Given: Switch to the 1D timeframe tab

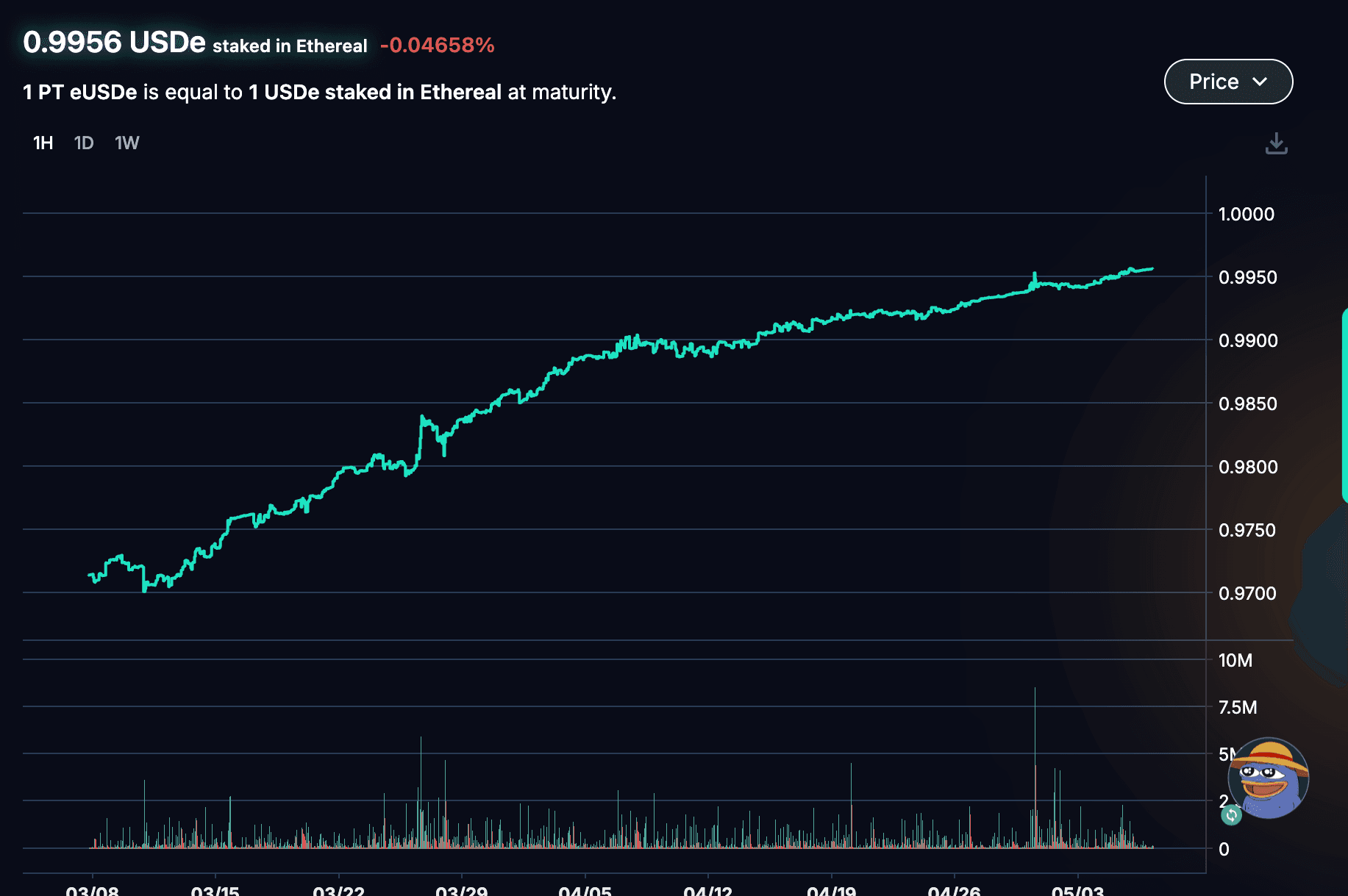Looking at the screenshot, I should (84, 143).
